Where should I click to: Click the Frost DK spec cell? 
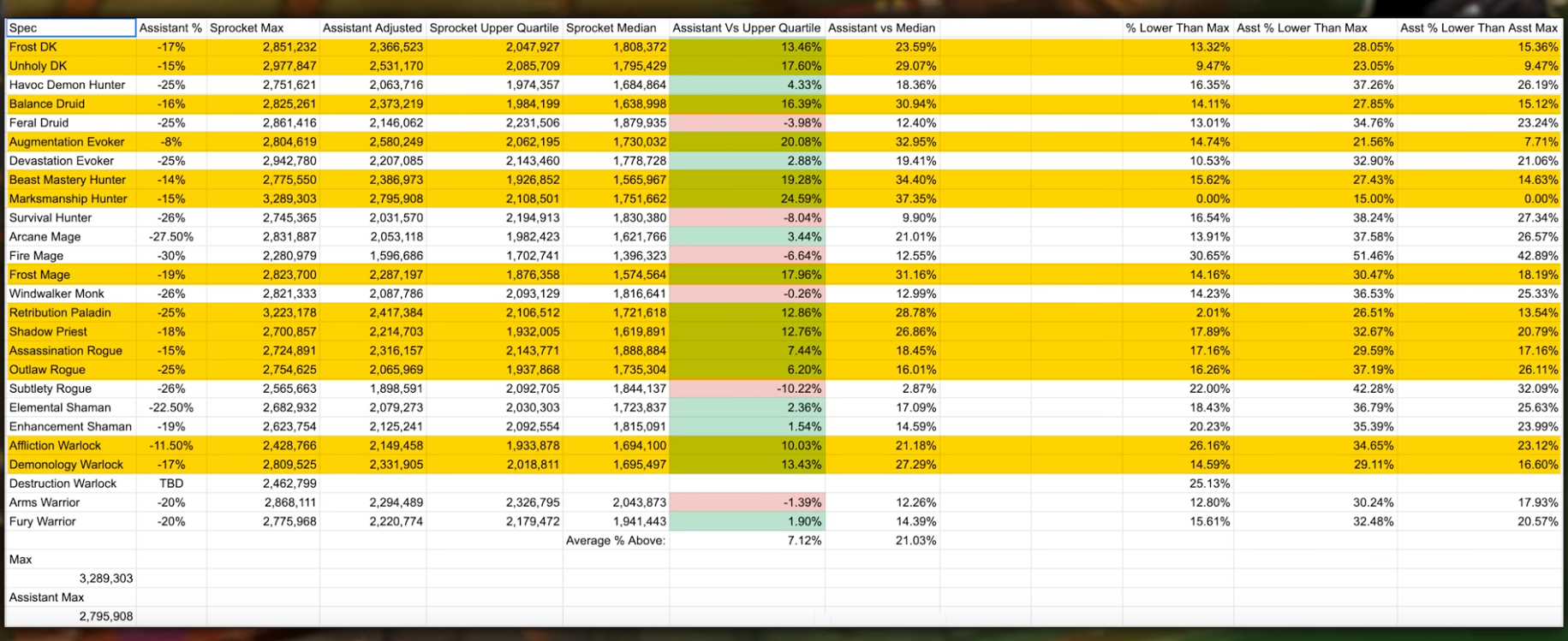point(71,47)
